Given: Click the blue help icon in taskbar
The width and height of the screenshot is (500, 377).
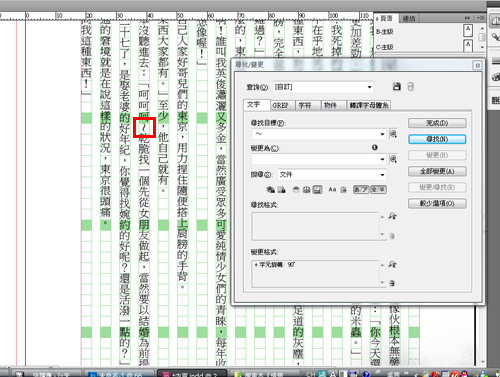Looking at the screenshot, I should (x=366, y=374).
